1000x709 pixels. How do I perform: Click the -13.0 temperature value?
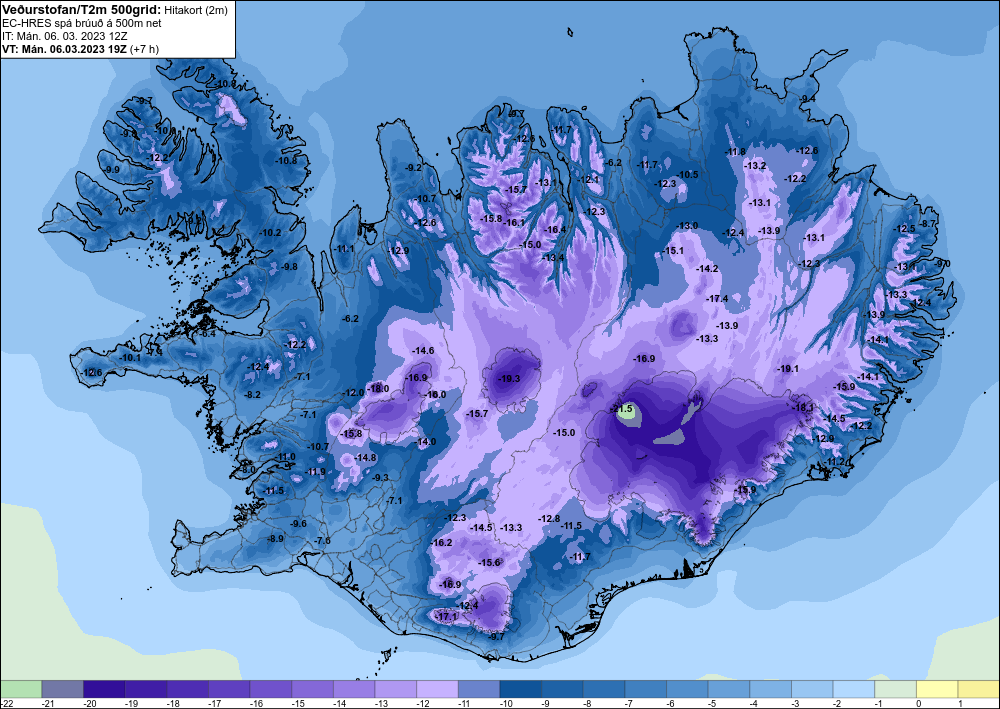pyautogui.click(x=687, y=226)
